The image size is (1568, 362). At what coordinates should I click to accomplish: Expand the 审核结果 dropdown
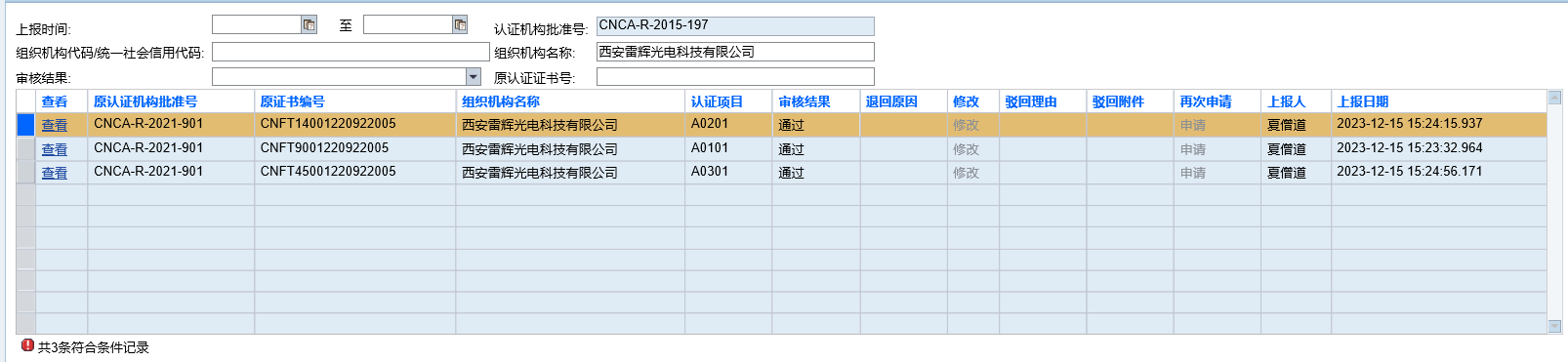pyautogui.click(x=474, y=76)
